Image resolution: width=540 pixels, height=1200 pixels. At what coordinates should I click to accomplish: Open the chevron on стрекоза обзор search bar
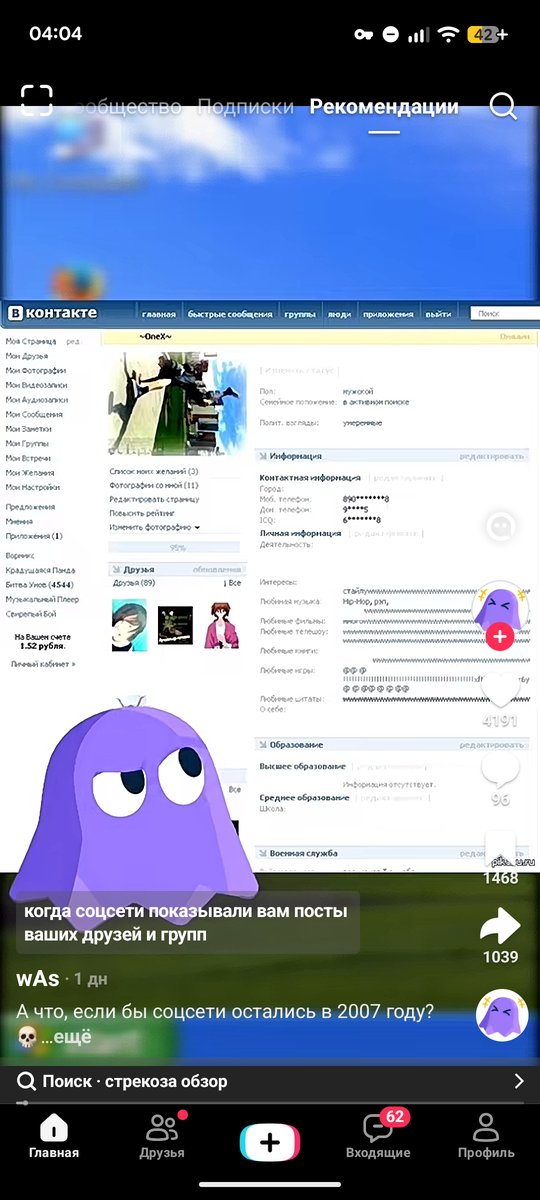pyautogui.click(x=518, y=1081)
